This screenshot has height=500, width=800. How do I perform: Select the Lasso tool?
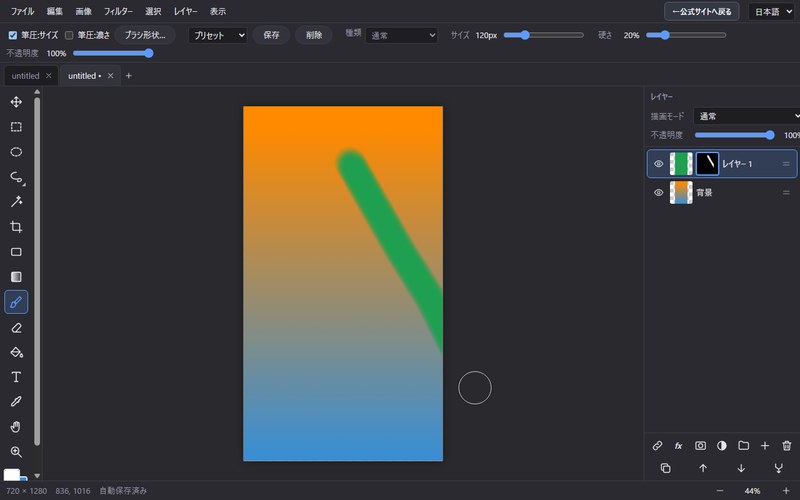click(x=16, y=177)
